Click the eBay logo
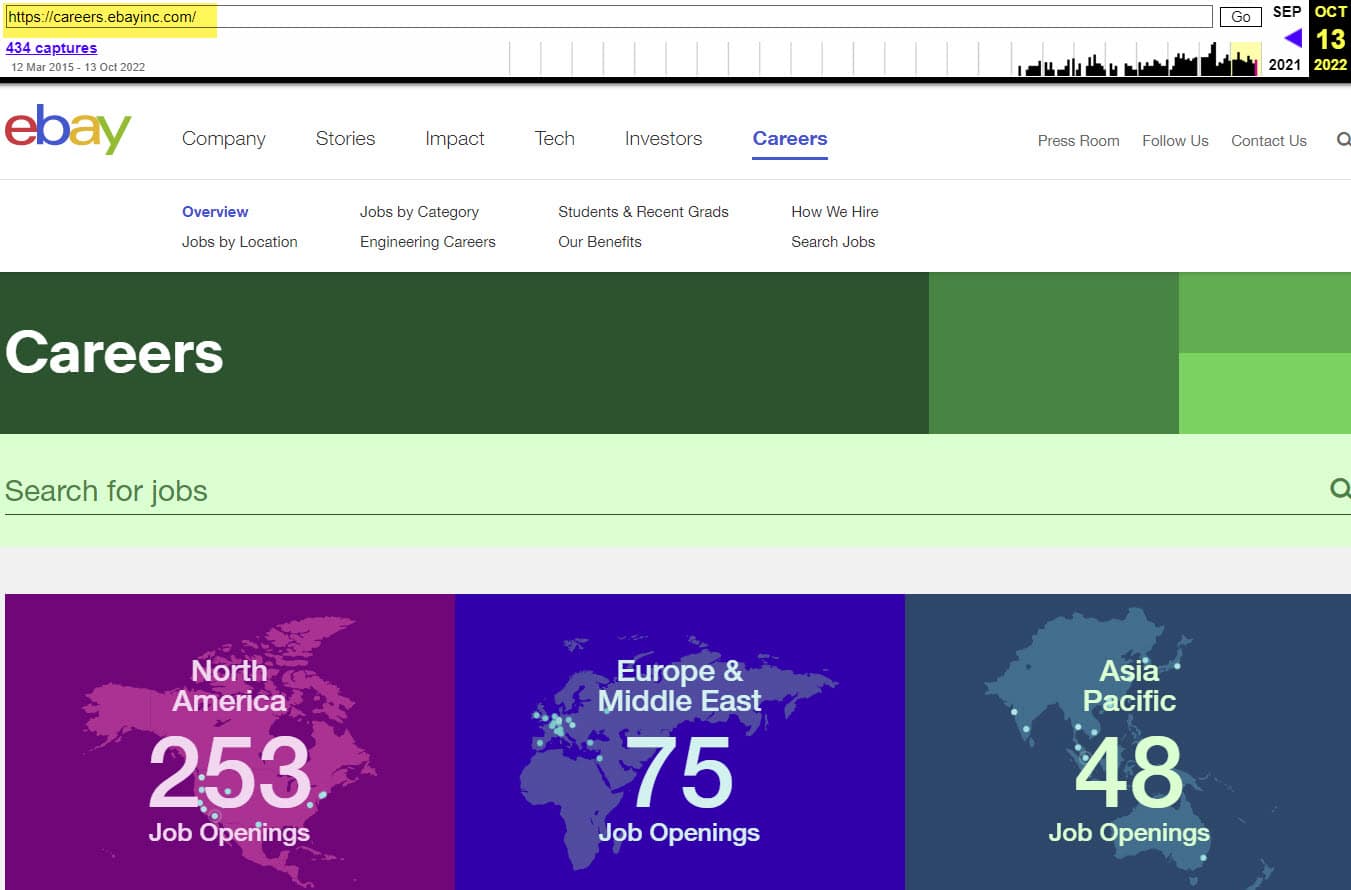 [68, 129]
